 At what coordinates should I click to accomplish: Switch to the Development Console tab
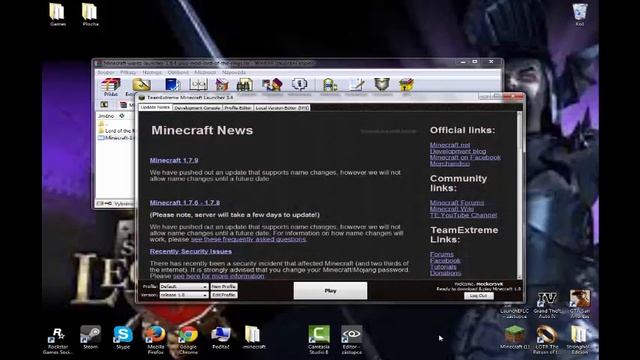[x=197, y=108]
